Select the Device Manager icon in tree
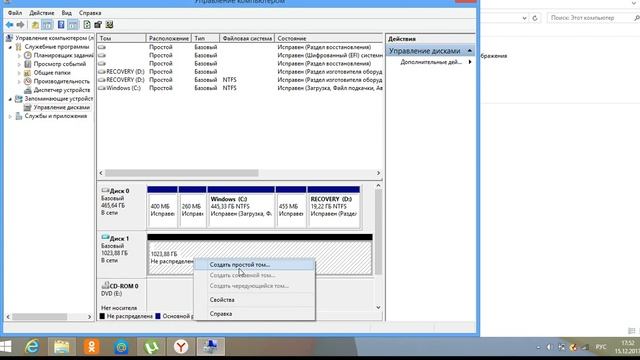The image size is (640, 360). (28, 90)
